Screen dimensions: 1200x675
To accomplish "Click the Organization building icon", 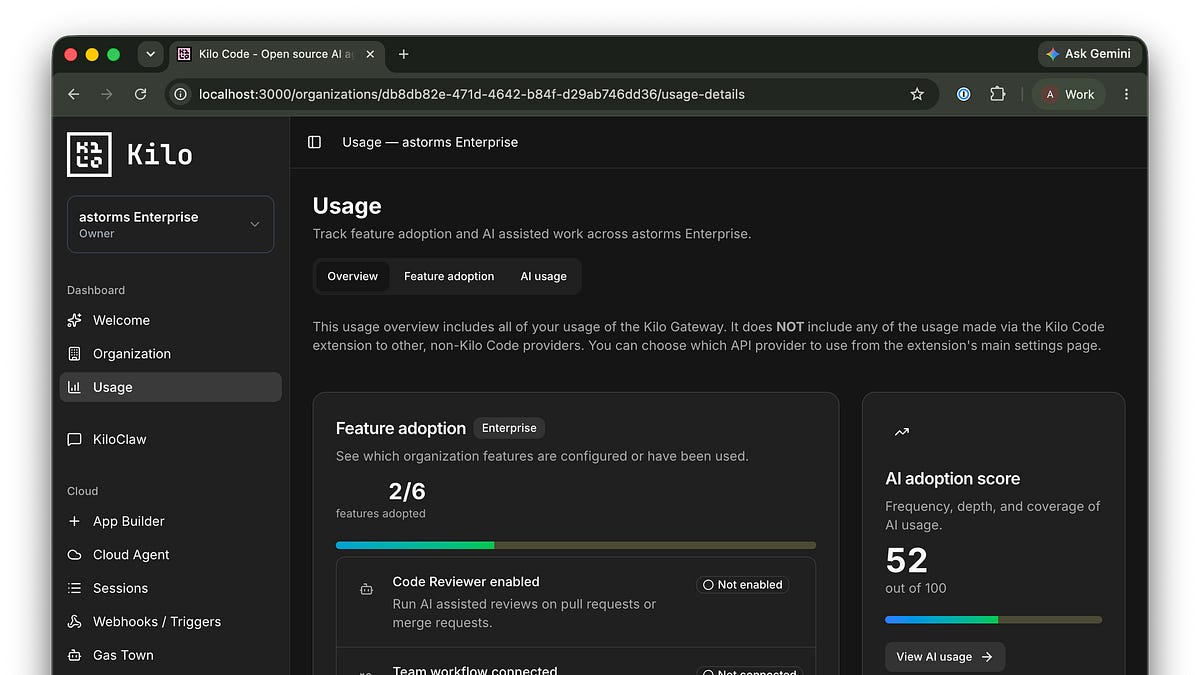I will pos(74,354).
